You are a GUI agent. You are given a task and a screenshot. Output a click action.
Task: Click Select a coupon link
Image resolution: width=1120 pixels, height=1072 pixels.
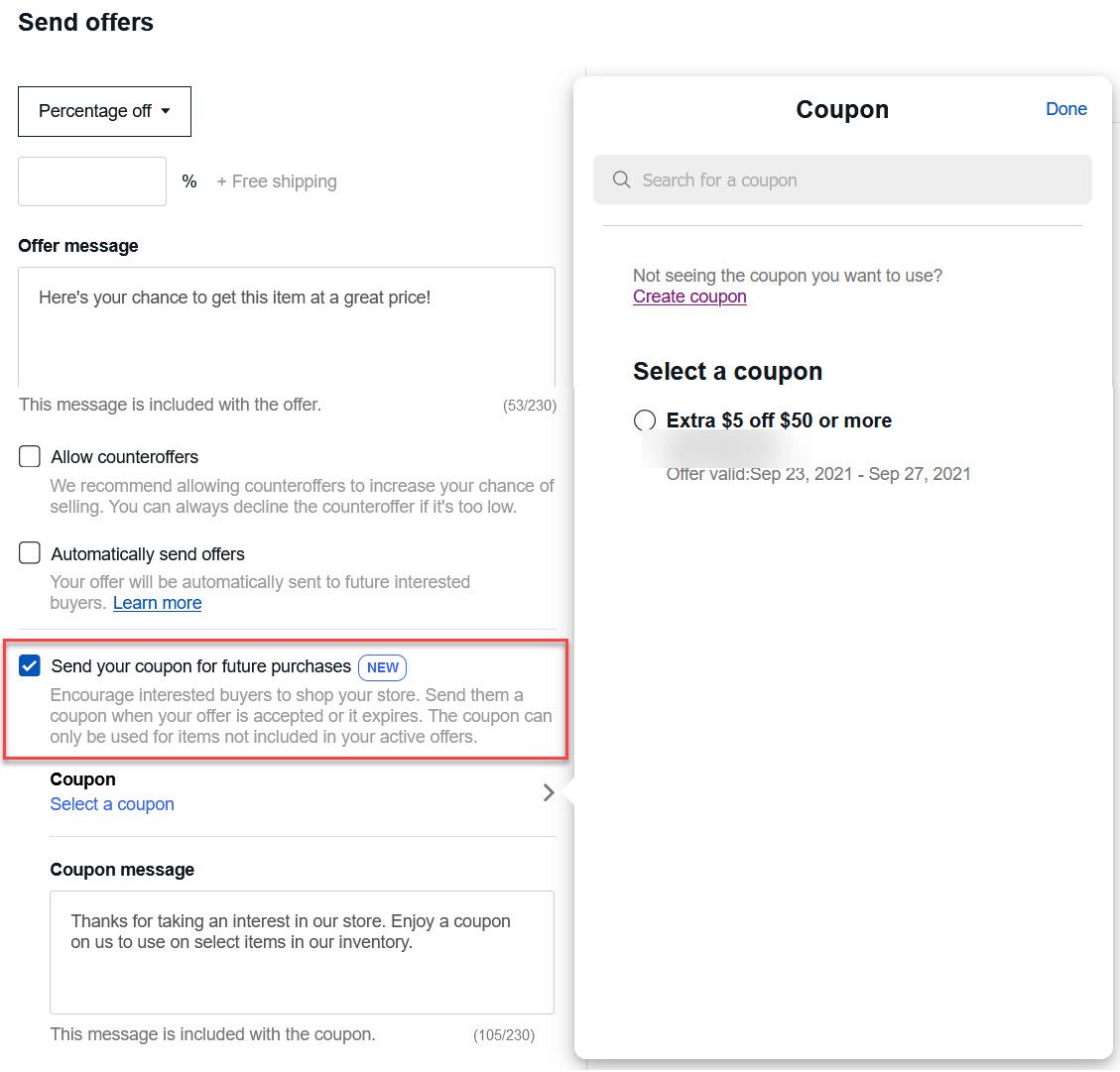pos(112,804)
